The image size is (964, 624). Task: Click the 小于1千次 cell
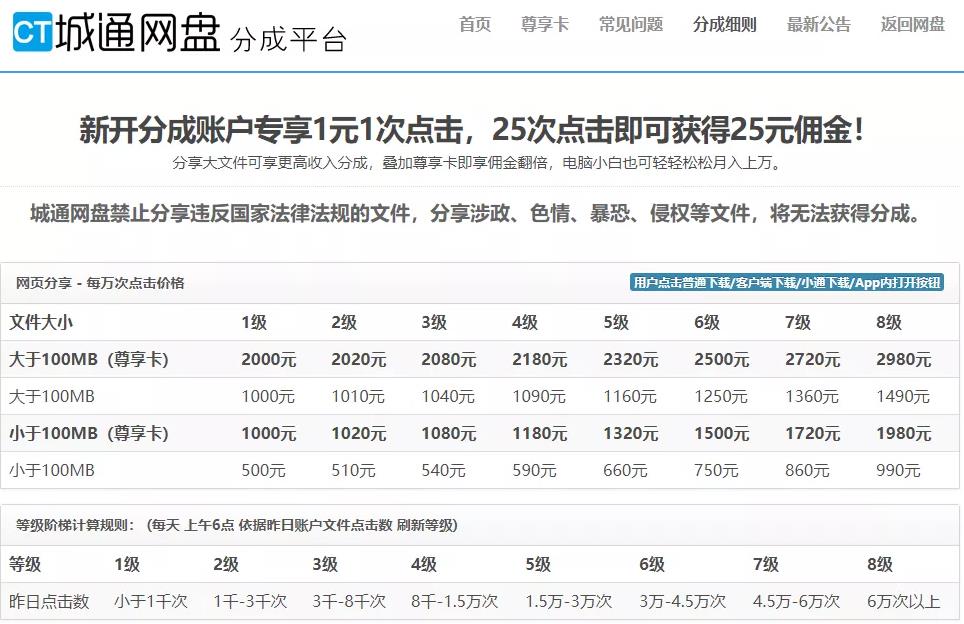[x=151, y=601]
